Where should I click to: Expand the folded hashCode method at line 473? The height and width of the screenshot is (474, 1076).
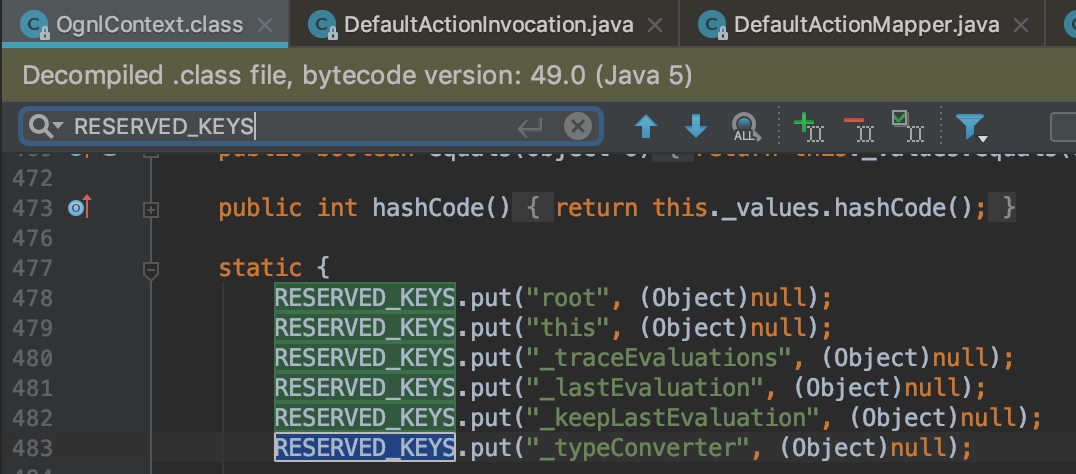click(x=150, y=210)
